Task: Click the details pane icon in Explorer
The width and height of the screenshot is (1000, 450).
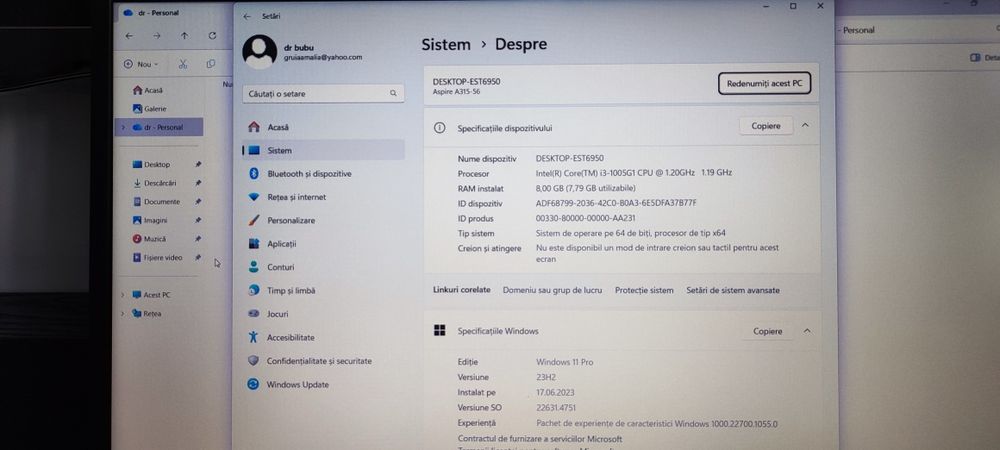Action: (x=974, y=57)
